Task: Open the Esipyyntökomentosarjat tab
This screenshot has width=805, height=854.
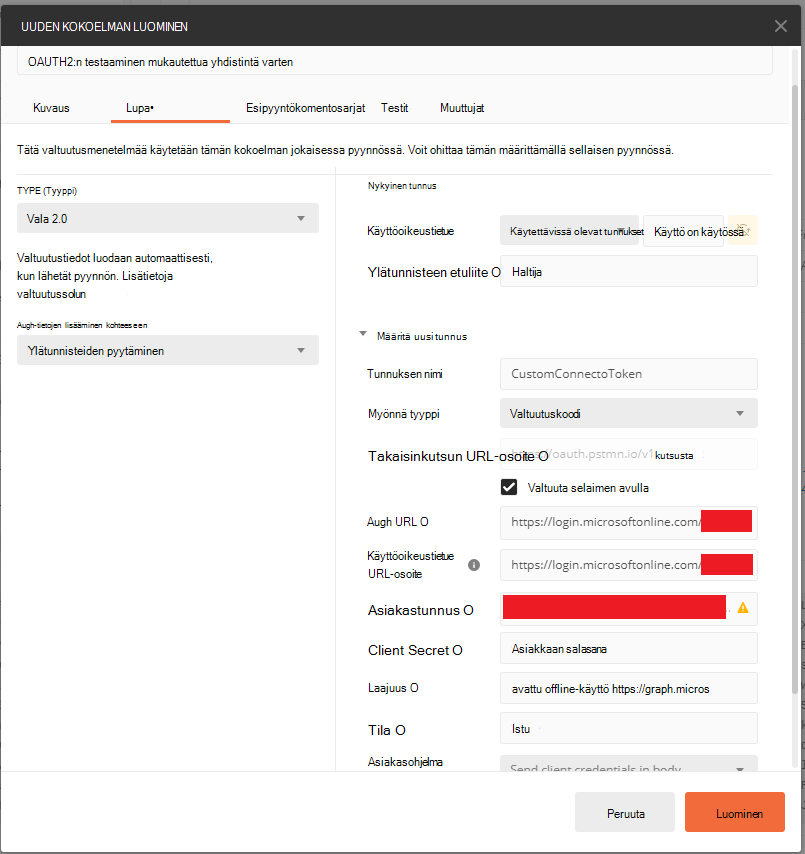Action: point(306,108)
